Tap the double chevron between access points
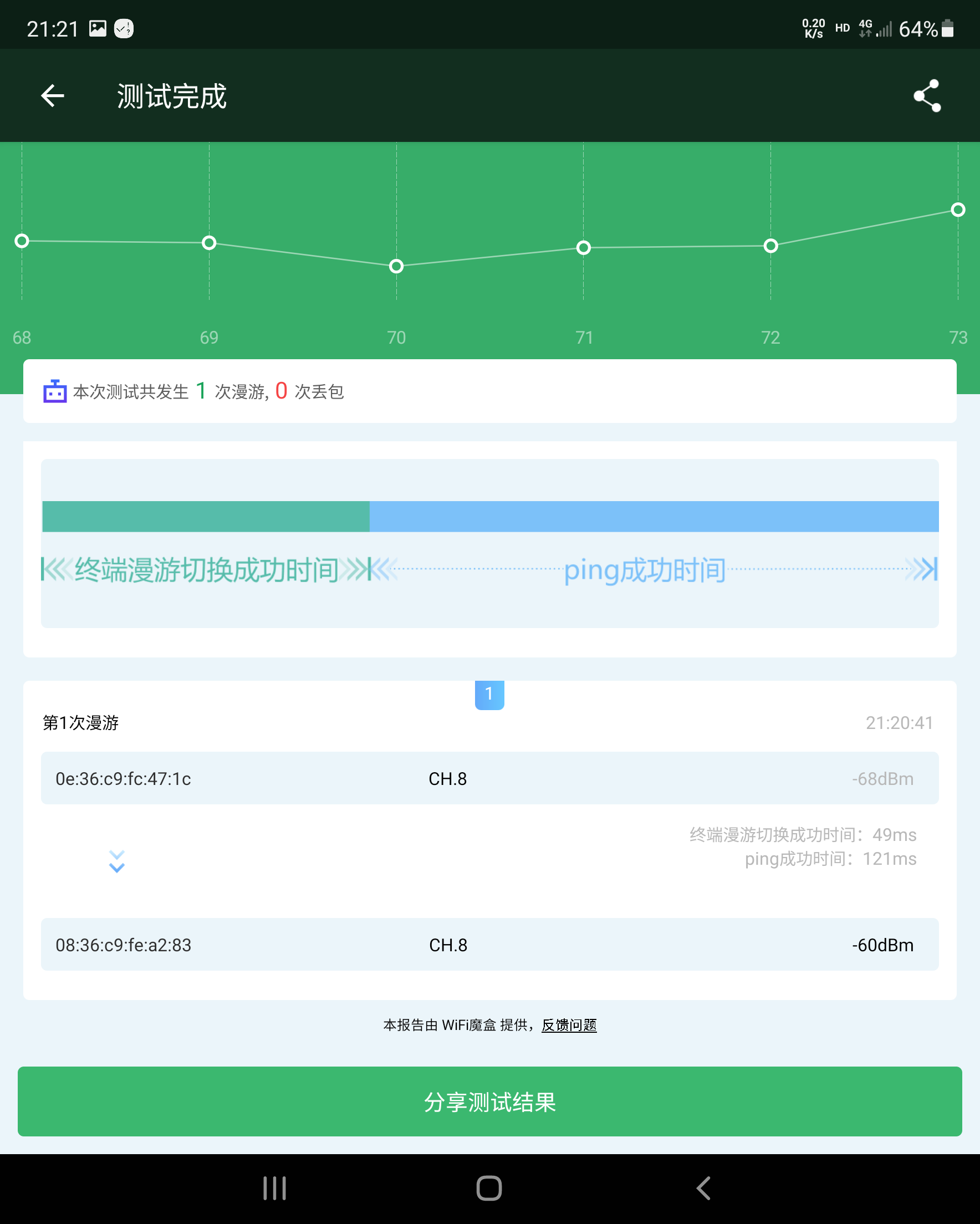Viewport: 980px width, 1224px height. click(x=117, y=861)
